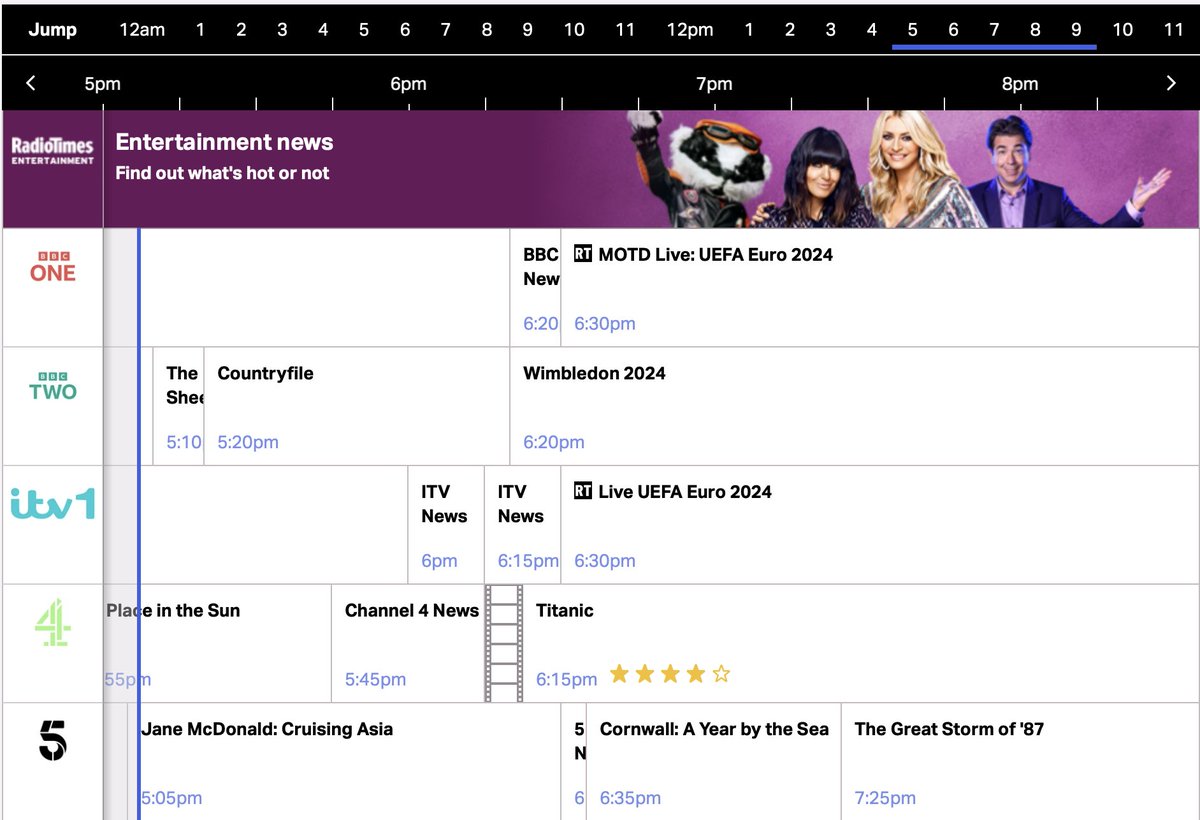This screenshot has height=820, width=1200.
Task: Open The Great Storm of '87 listing
Action: click(1020, 762)
